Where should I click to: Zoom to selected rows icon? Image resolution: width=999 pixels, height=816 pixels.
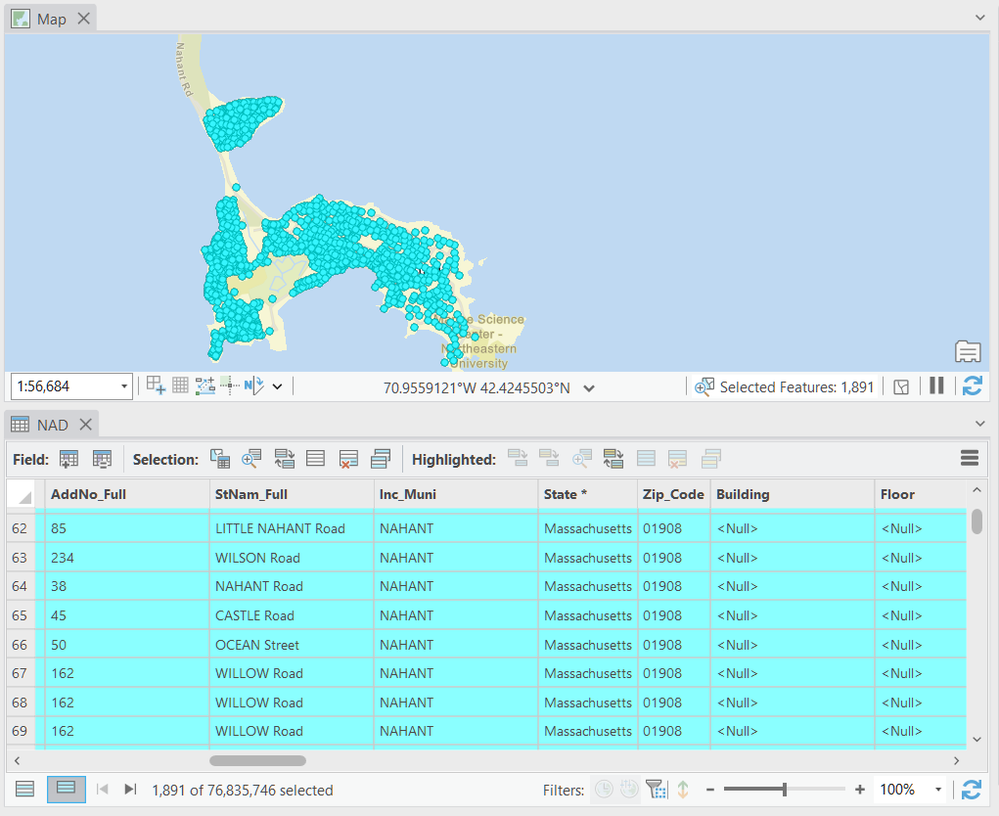click(252, 459)
